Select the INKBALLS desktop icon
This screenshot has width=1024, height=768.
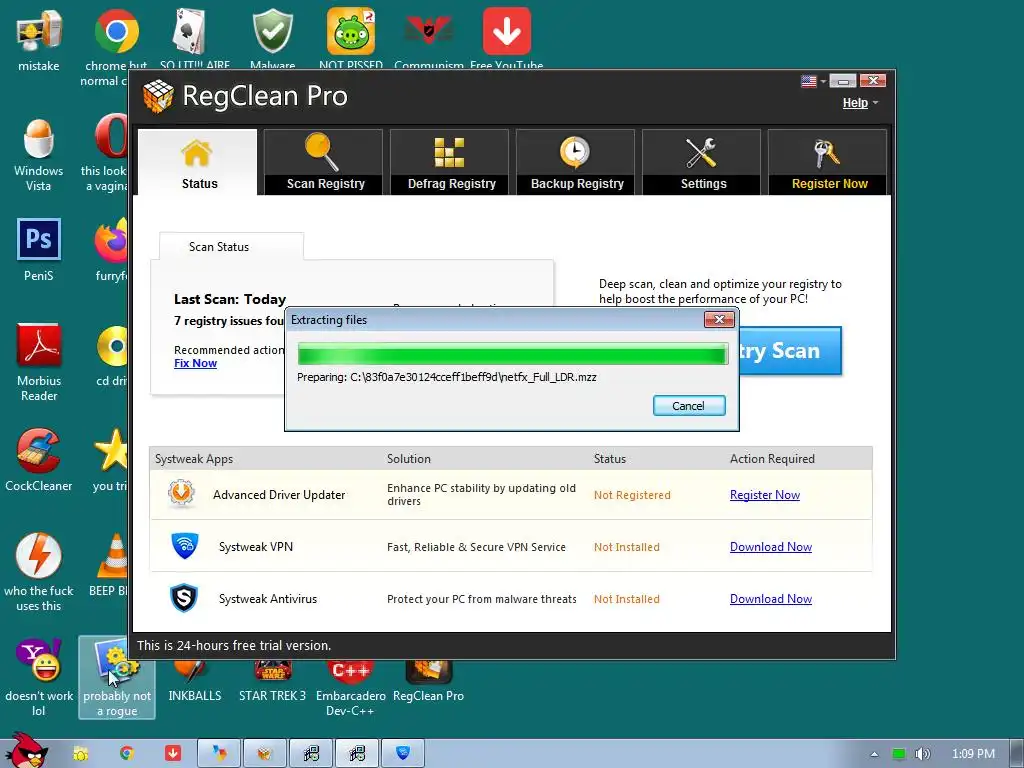click(x=195, y=679)
